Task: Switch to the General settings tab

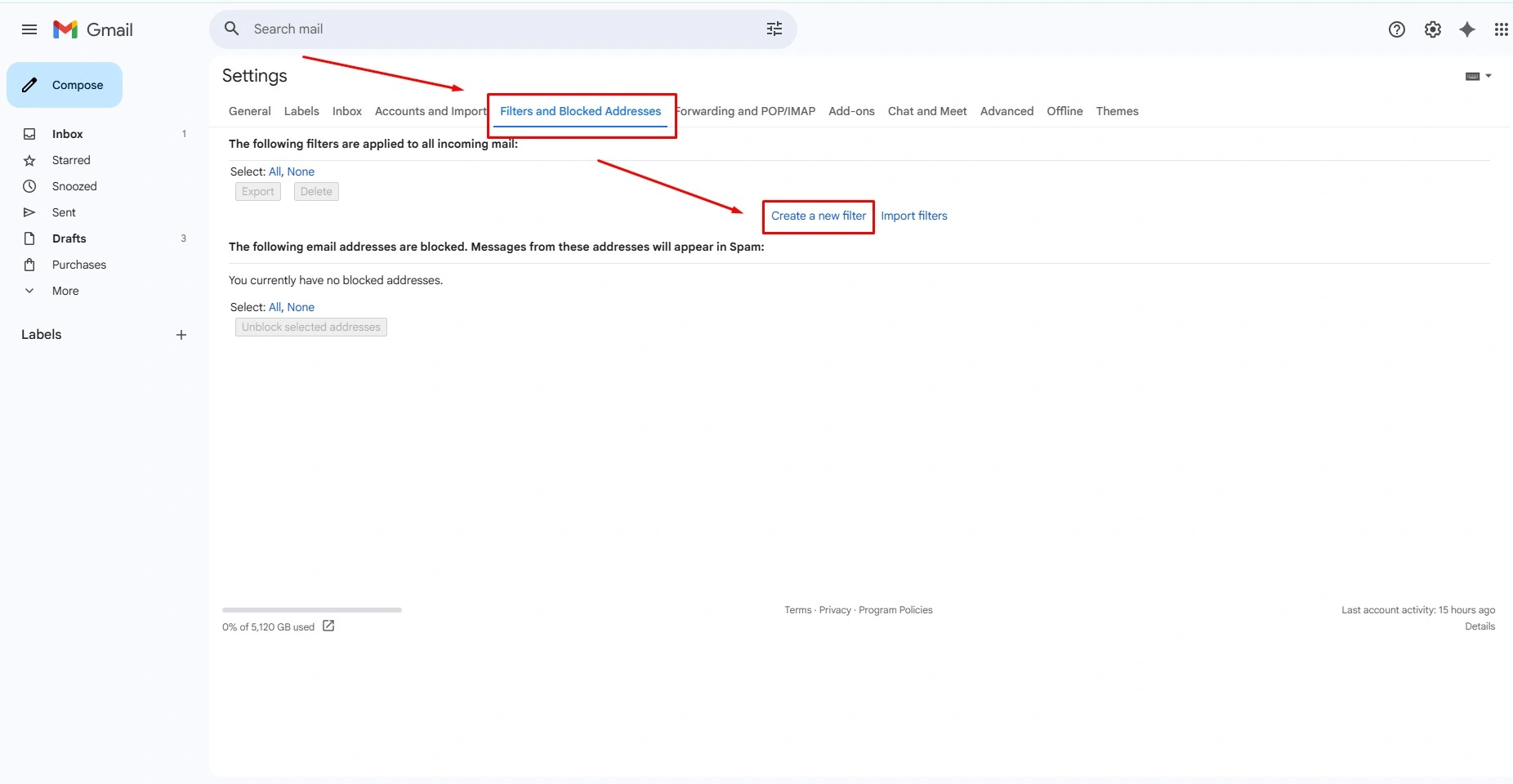Action: click(x=250, y=111)
